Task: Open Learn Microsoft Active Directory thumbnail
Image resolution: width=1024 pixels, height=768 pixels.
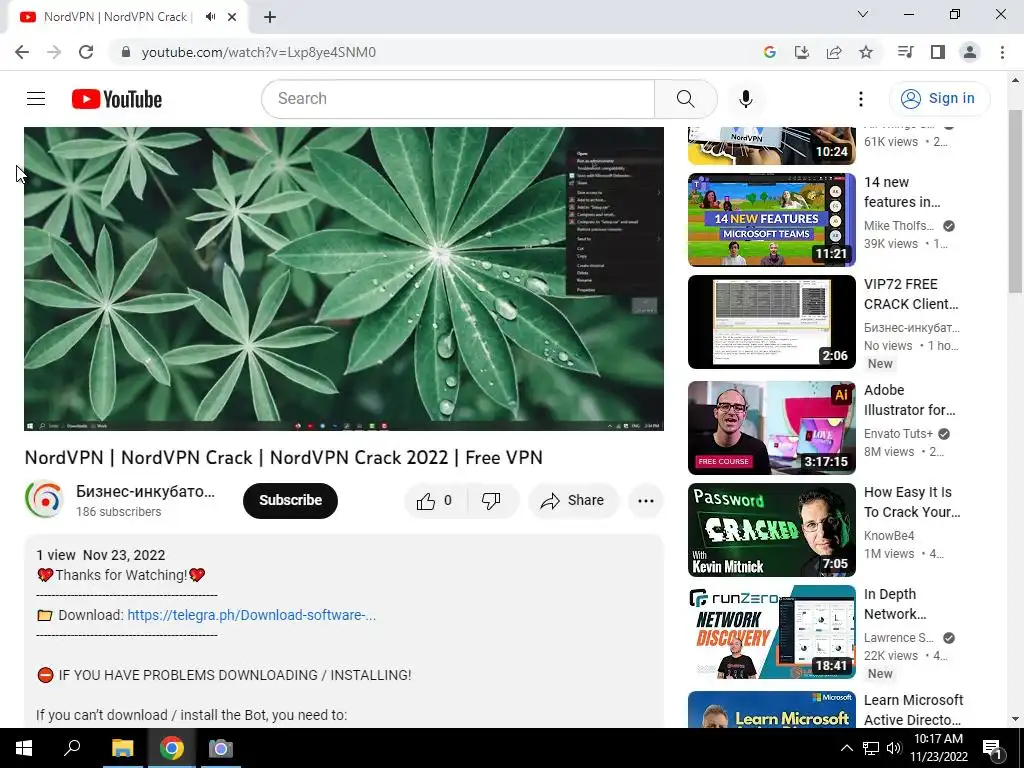Action: point(772,709)
